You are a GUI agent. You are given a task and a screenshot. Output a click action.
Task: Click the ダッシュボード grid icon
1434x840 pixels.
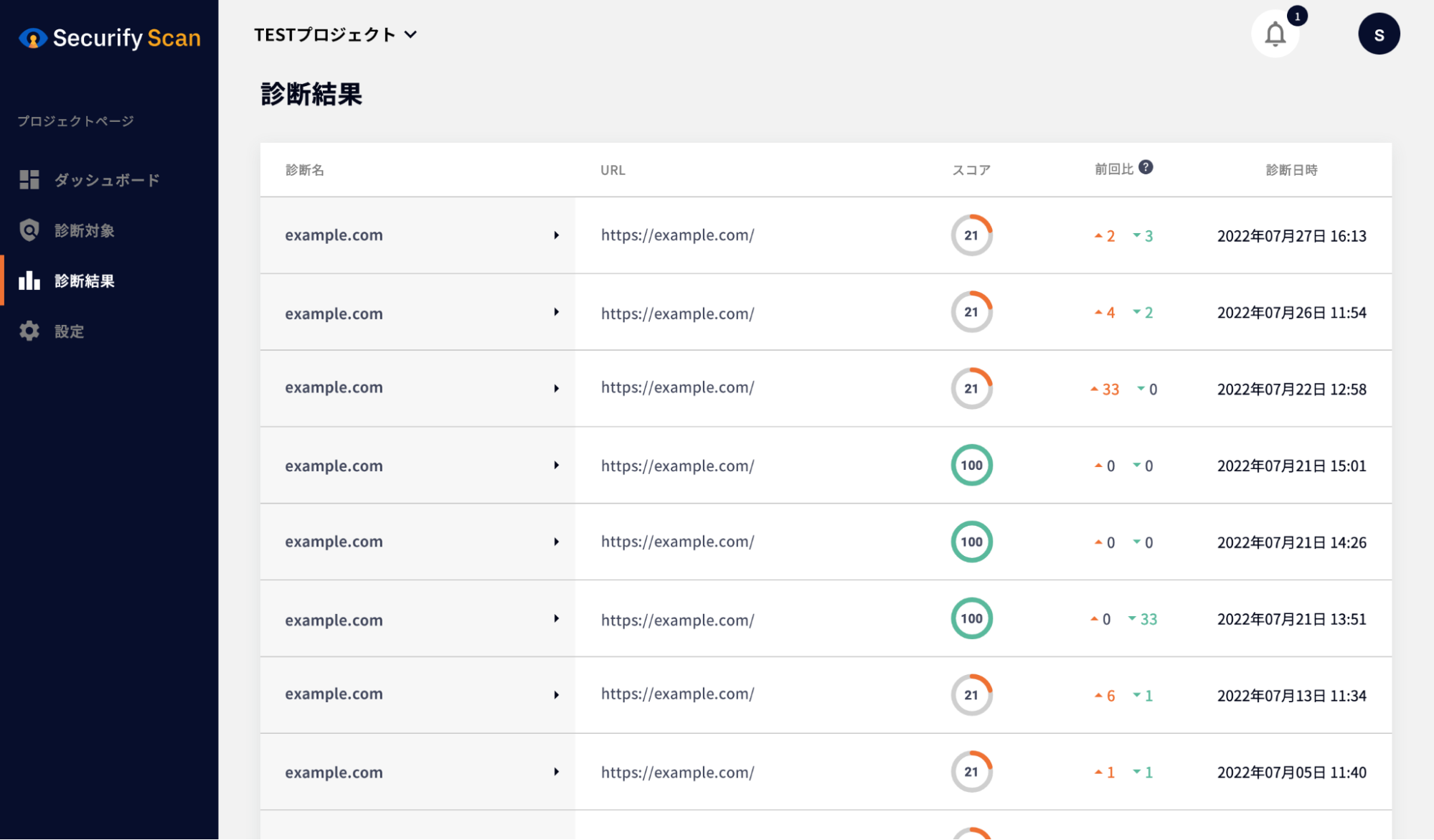(29, 180)
